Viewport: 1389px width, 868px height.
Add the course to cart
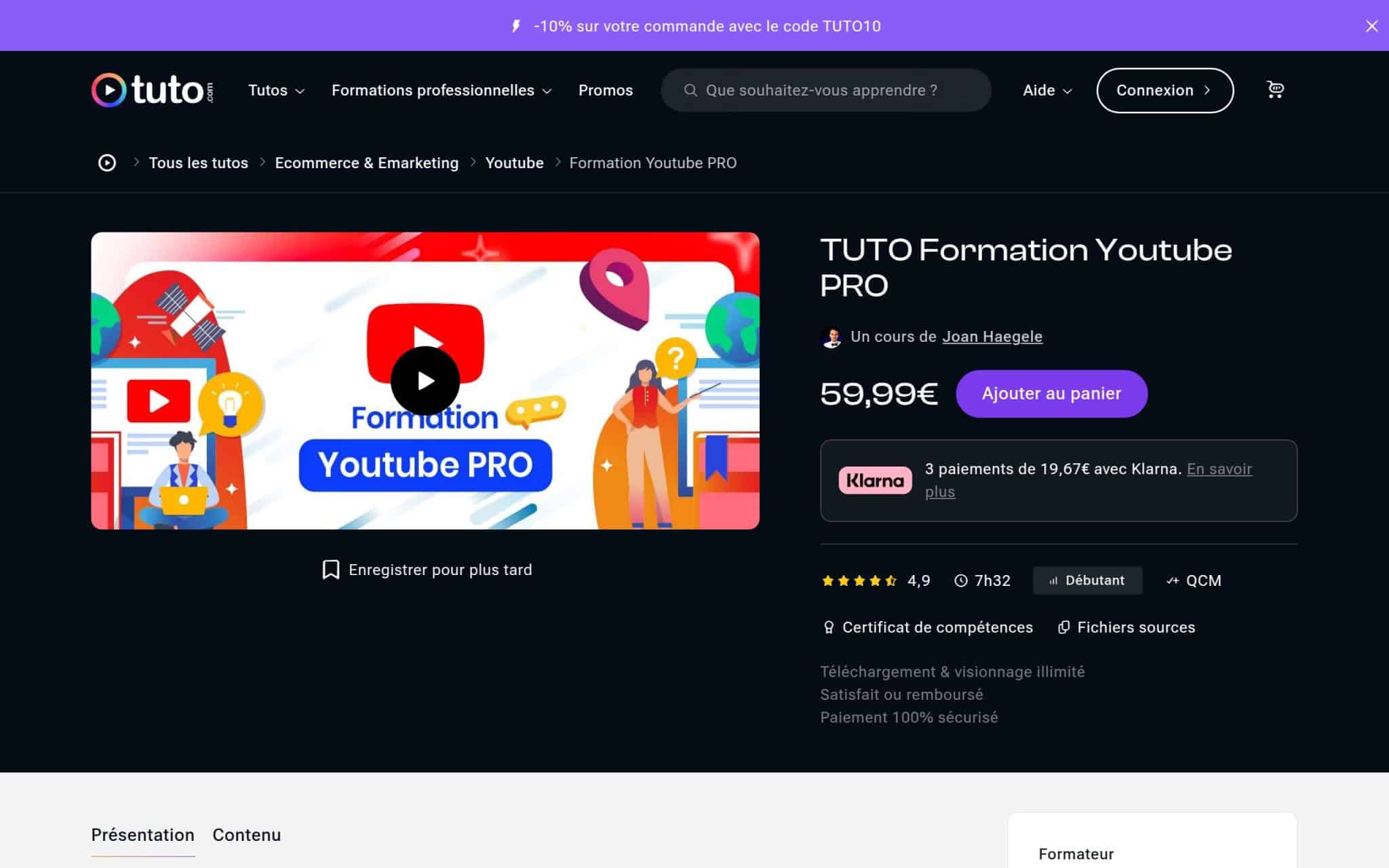click(1051, 393)
